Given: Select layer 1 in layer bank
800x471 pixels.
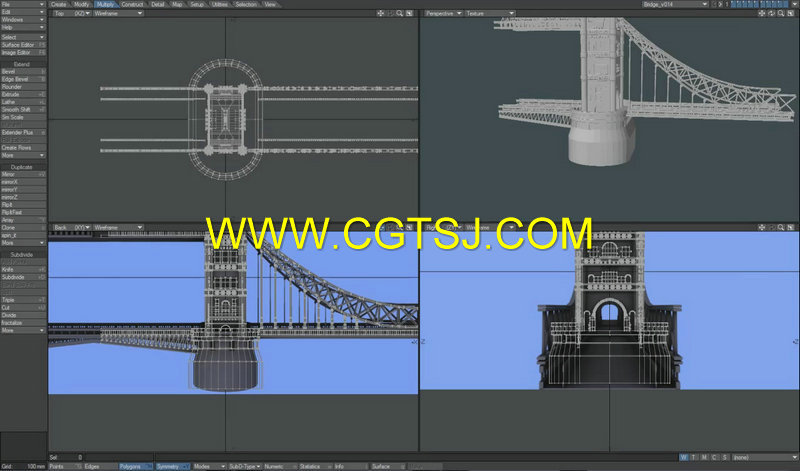Looking at the screenshot, I should (x=734, y=4).
